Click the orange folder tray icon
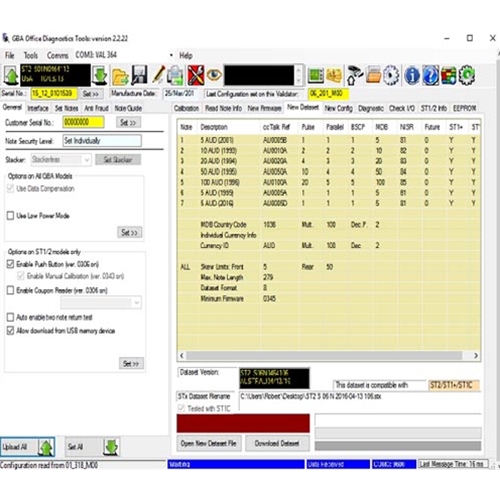Screen dimensions: 500x500 pyautogui.click(x=374, y=75)
